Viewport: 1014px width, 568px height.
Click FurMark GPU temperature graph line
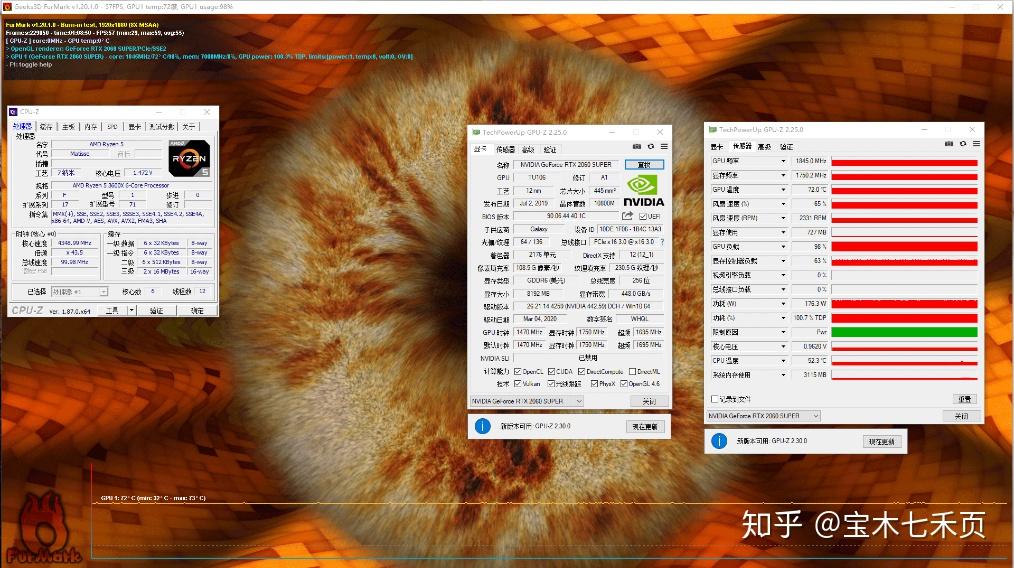click(548, 503)
